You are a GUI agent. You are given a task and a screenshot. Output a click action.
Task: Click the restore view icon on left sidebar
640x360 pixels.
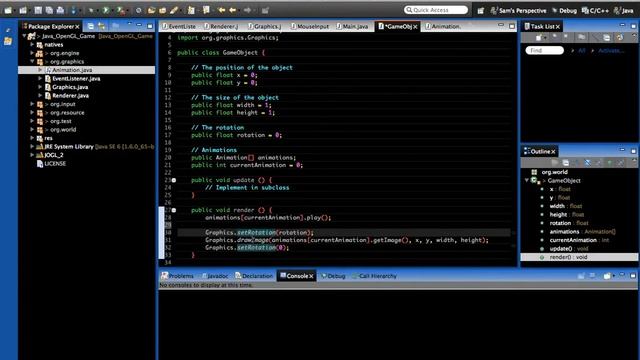pyautogui.click(x=8, y=30)
